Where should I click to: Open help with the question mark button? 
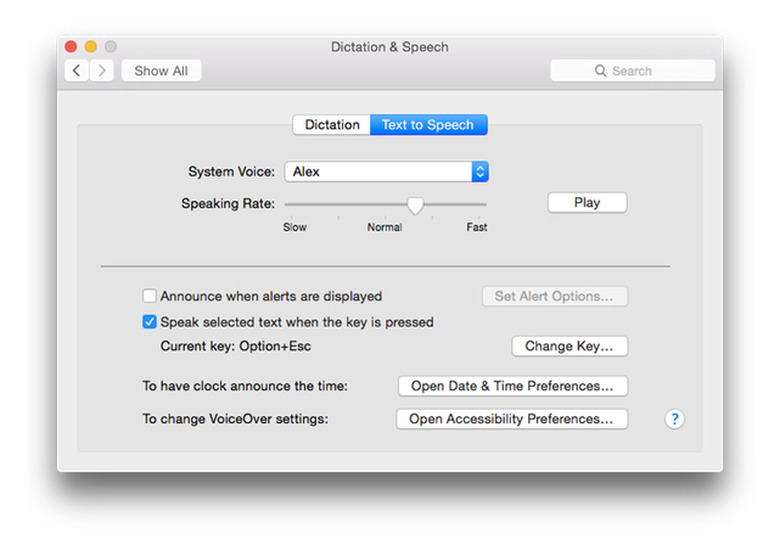[x=675, y=419]
